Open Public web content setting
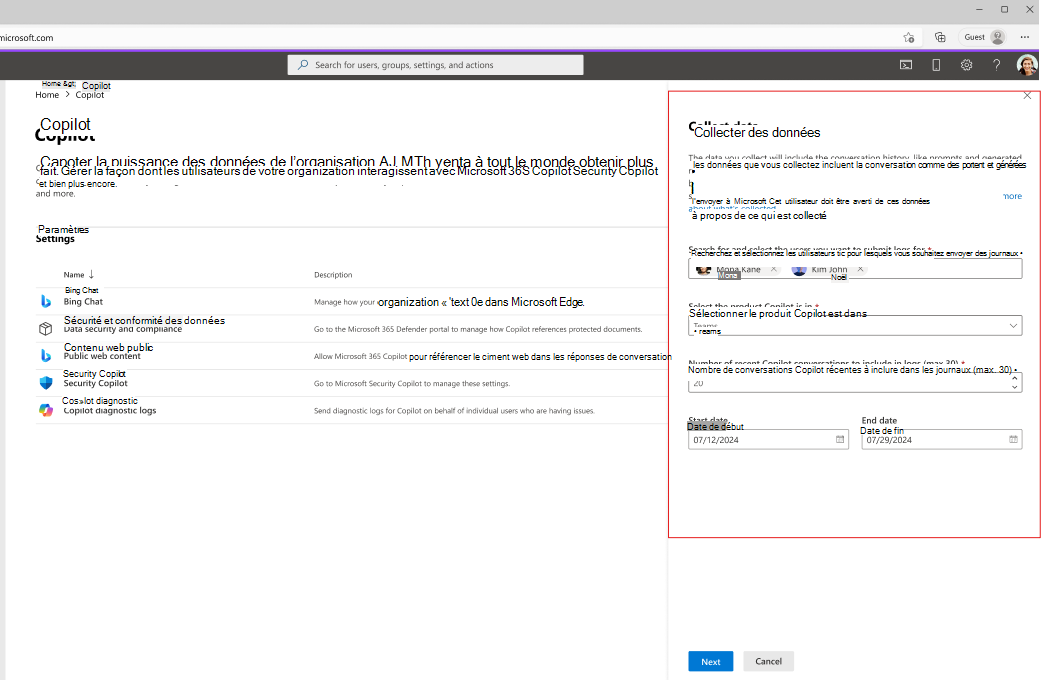 [102, 356]
